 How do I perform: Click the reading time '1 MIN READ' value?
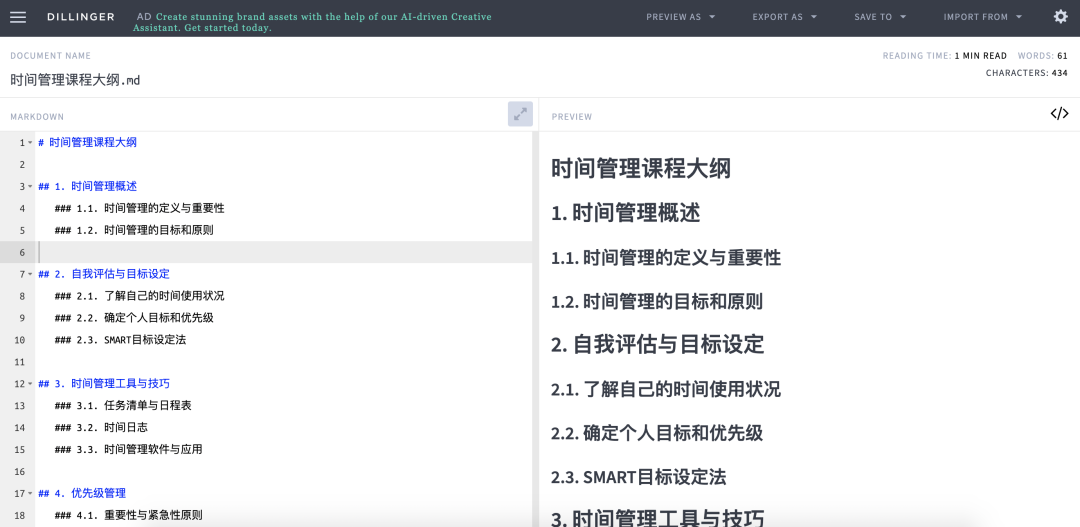tap(980, 56)
